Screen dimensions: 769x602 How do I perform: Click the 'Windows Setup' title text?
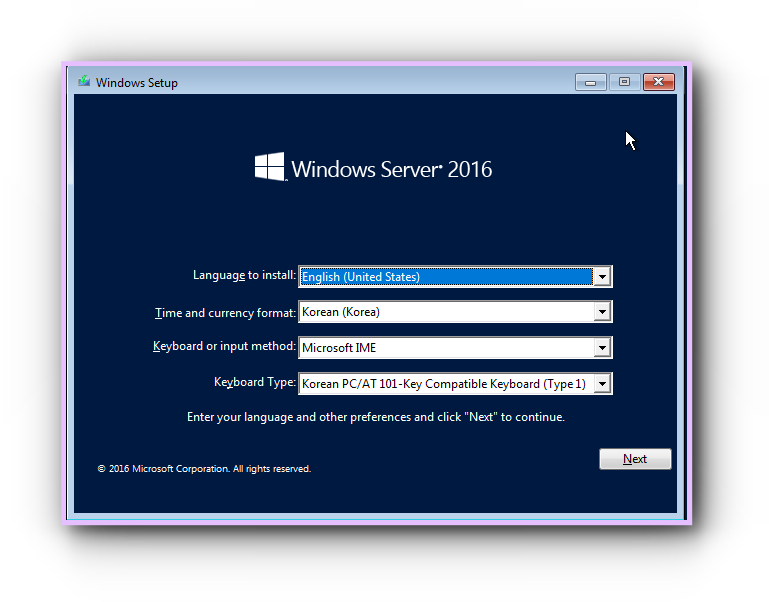pyautogui.click(x=137, y=82)
